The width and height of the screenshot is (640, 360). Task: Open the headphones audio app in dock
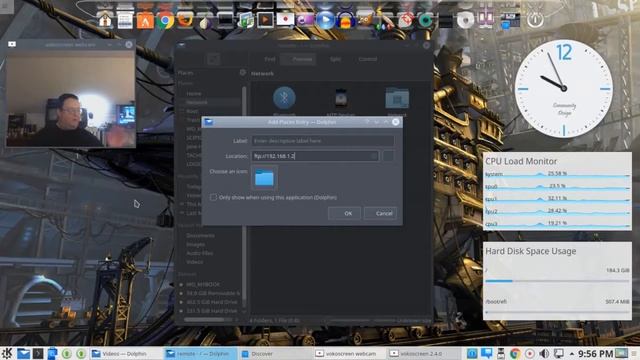(x=345, y=21)
